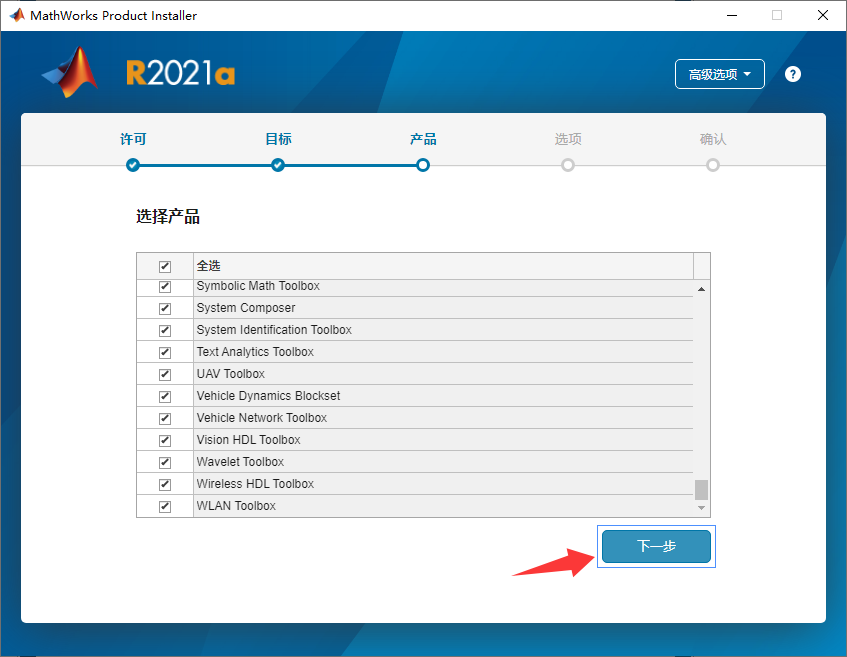Click the product list scrollbar thumb
Screen dimensions: 847x657
[x=701, y=490]
